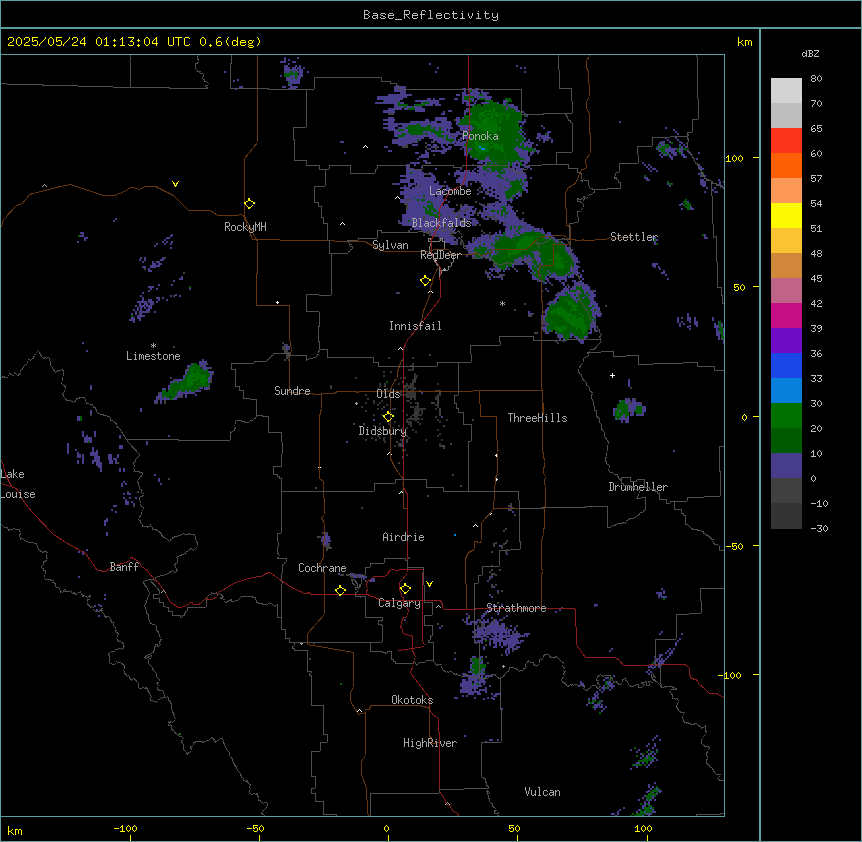Click the Sundre label

click(x=292, y=391)
